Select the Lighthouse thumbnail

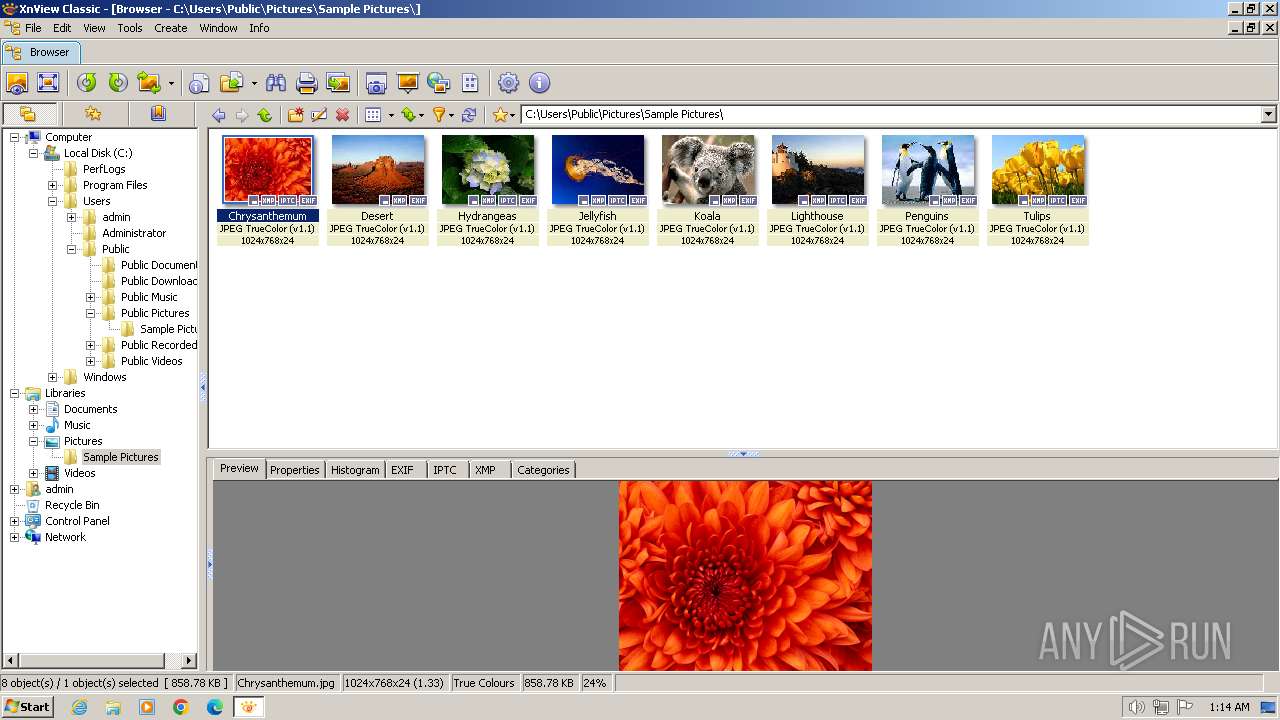click(x=817, y=170)
